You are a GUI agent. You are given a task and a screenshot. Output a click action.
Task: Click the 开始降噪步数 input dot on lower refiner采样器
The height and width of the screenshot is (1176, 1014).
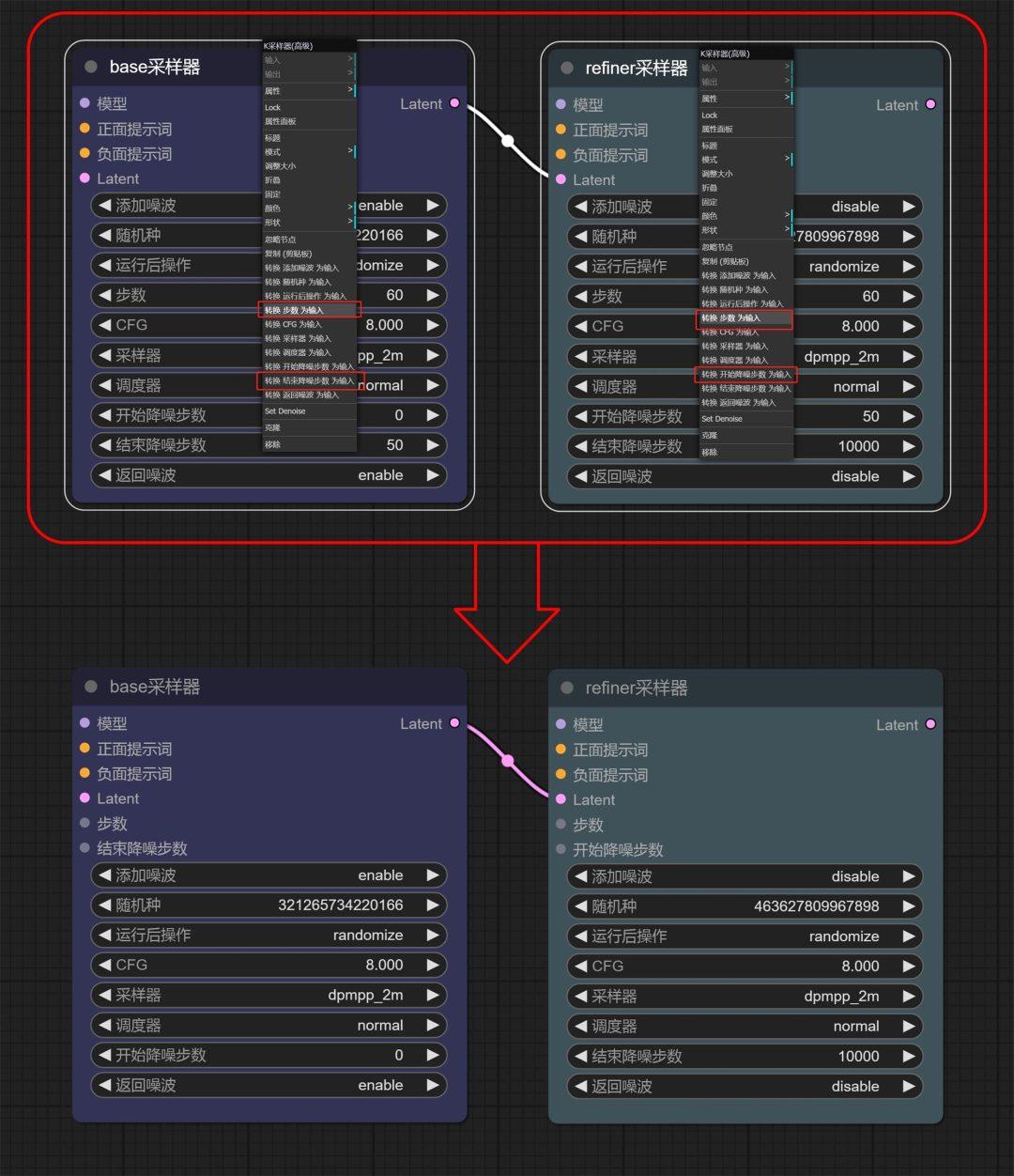pos(562,850)
